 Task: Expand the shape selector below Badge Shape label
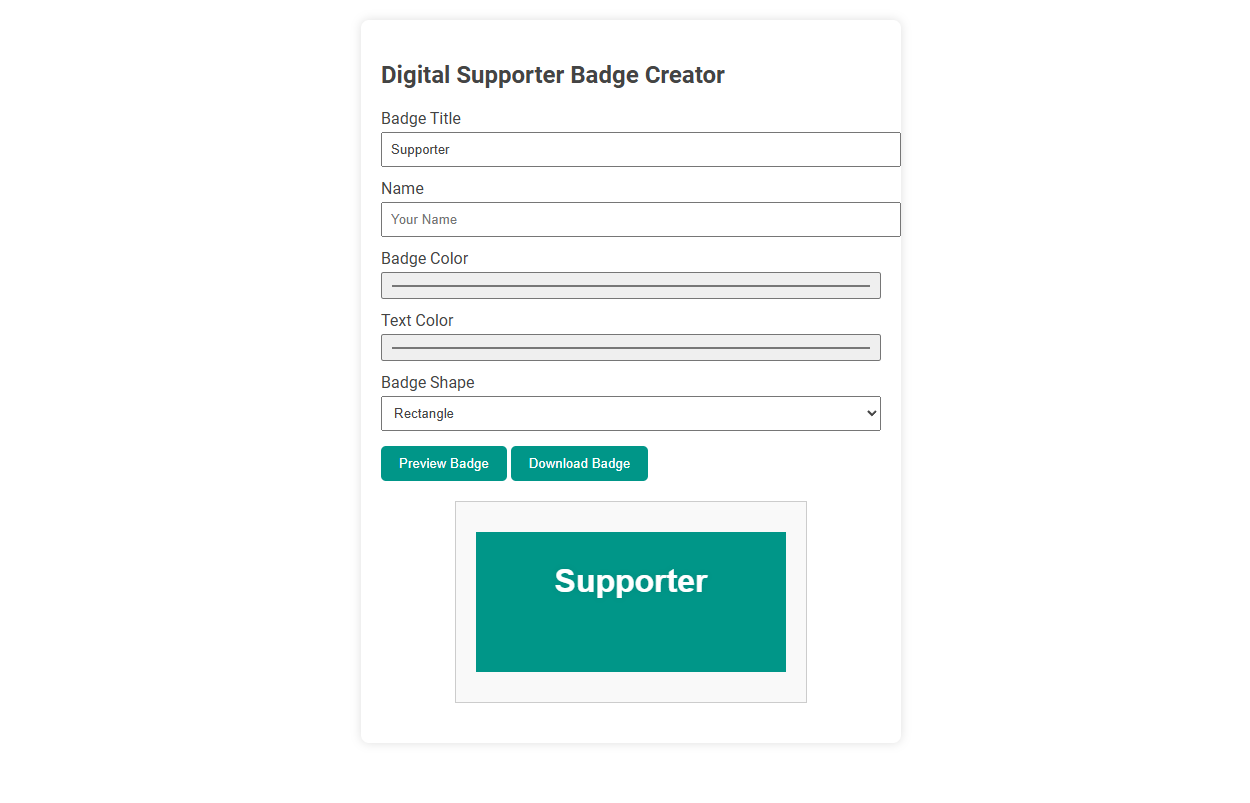tap(630, 413)
